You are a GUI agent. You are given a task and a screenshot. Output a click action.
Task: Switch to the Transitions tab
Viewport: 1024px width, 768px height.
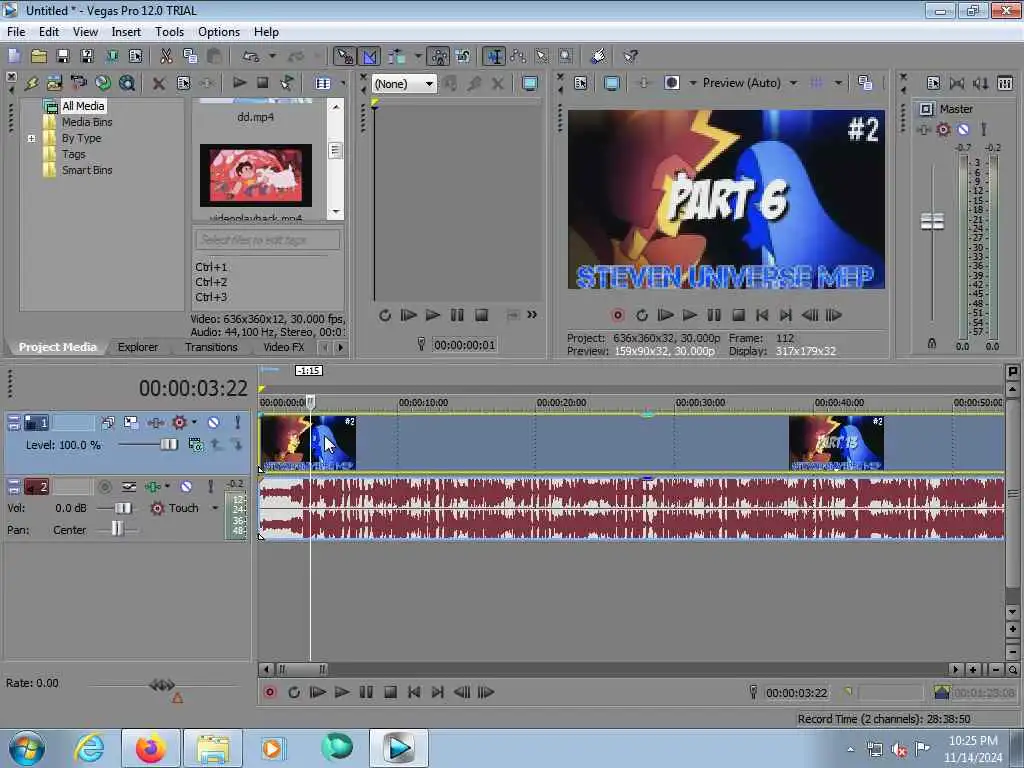point(211,347)
